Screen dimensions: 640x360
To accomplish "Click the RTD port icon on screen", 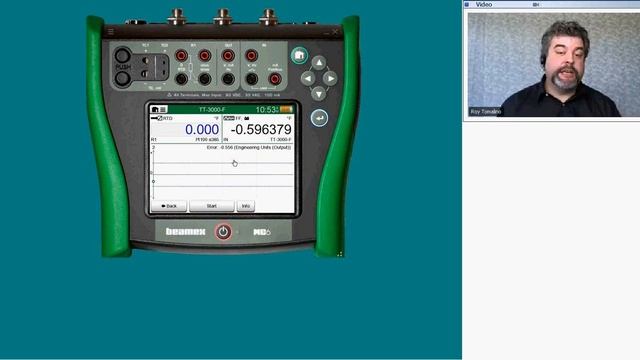I will pyautogui.click(x=156, y=118).
